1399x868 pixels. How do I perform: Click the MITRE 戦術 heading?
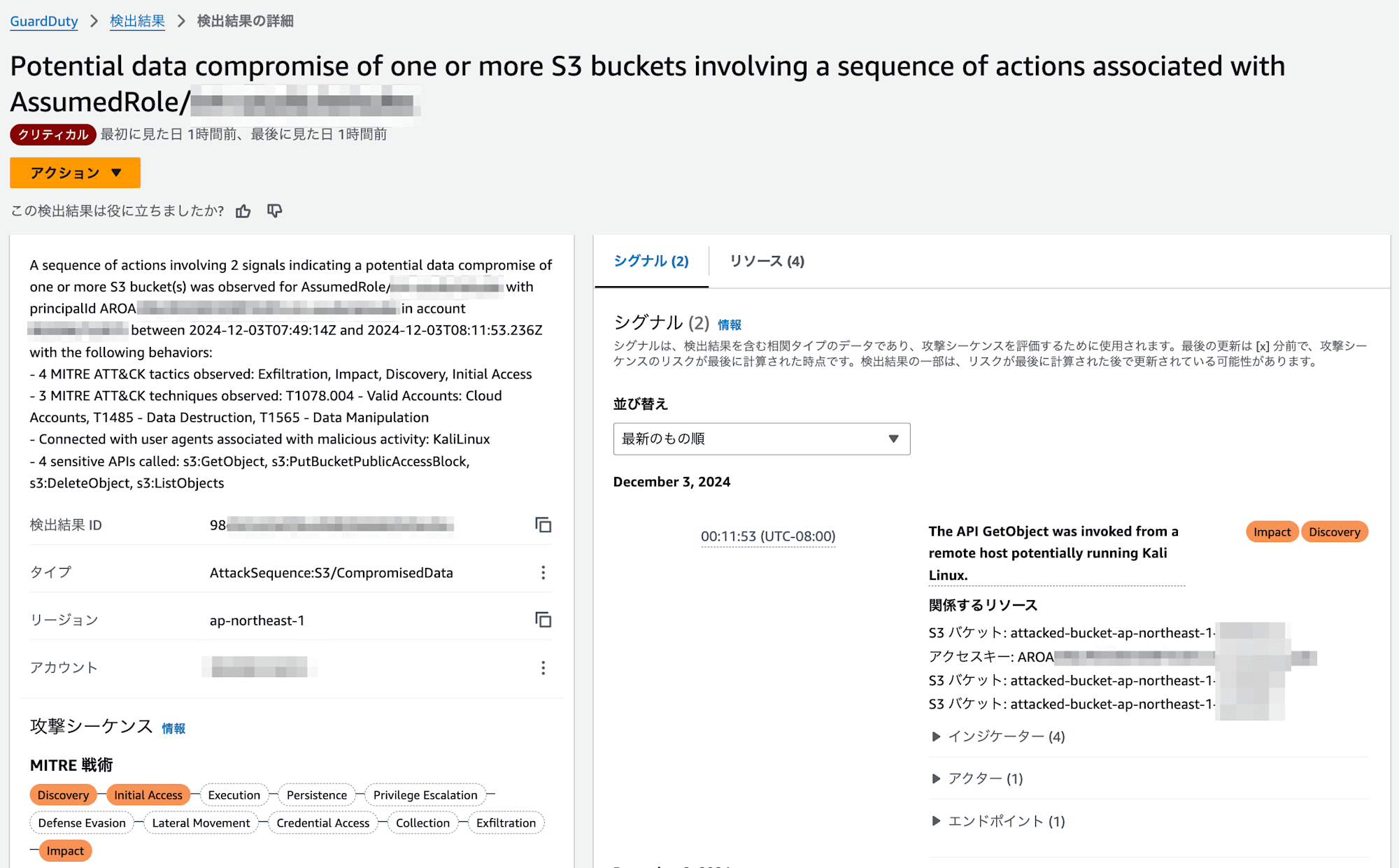(x=71, y=765)
